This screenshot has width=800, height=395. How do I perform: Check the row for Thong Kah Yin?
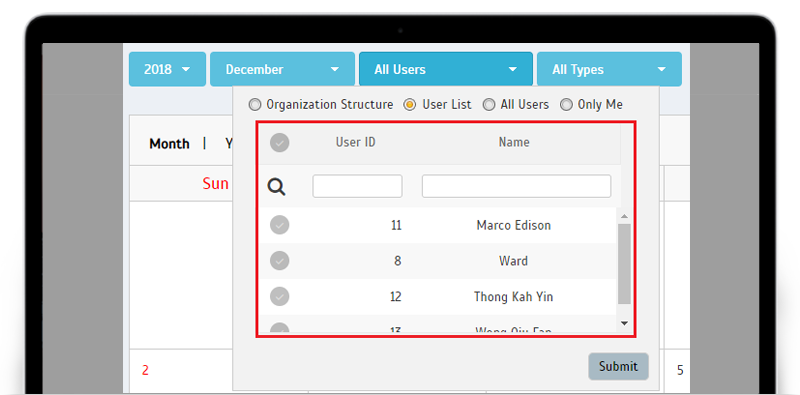(280, 296)
